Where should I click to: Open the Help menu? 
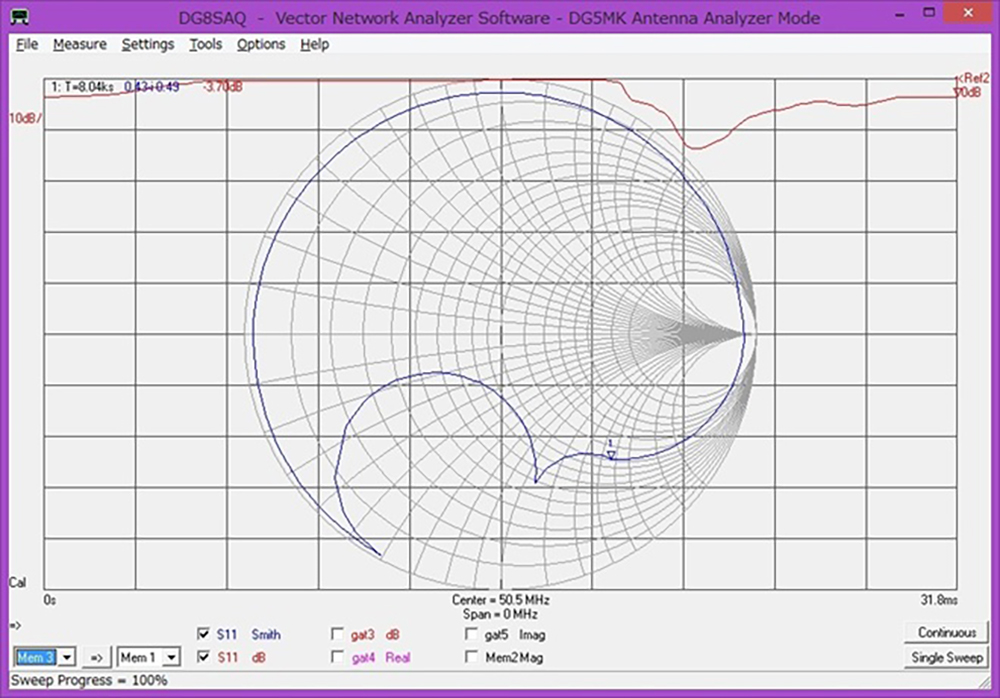(314, 44)
